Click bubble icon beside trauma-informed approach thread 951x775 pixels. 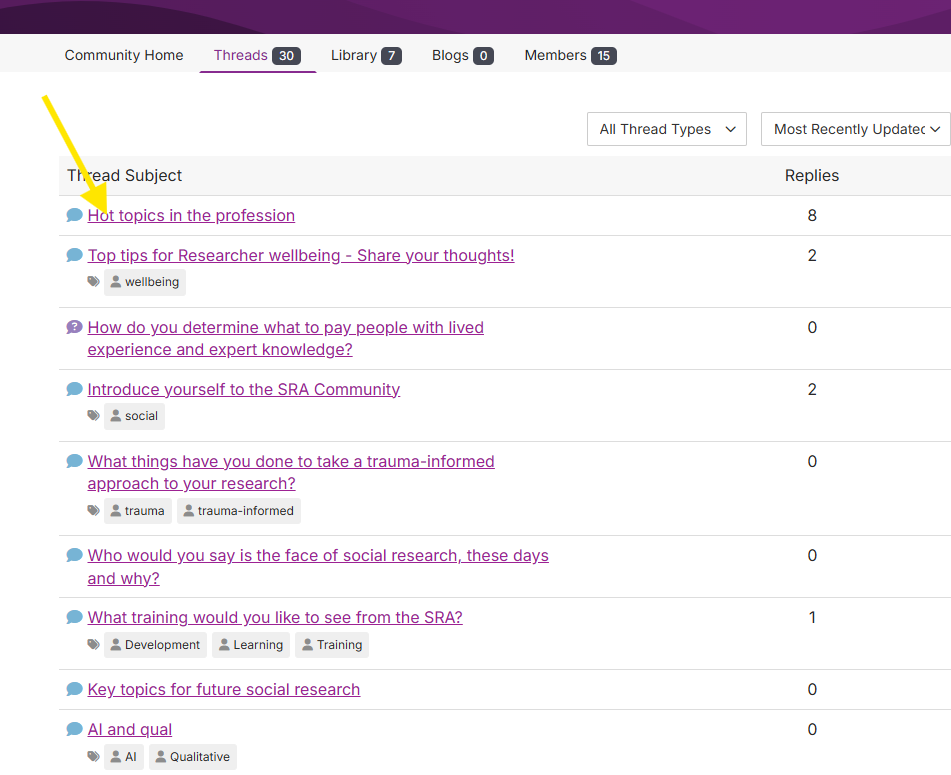pos(74,461)
